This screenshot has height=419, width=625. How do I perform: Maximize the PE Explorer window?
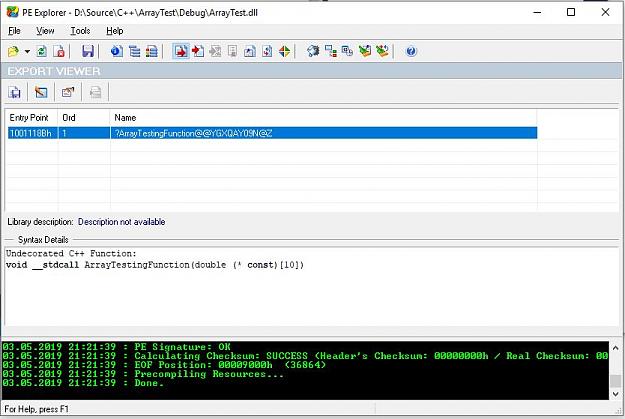click(x=571, y=12)
